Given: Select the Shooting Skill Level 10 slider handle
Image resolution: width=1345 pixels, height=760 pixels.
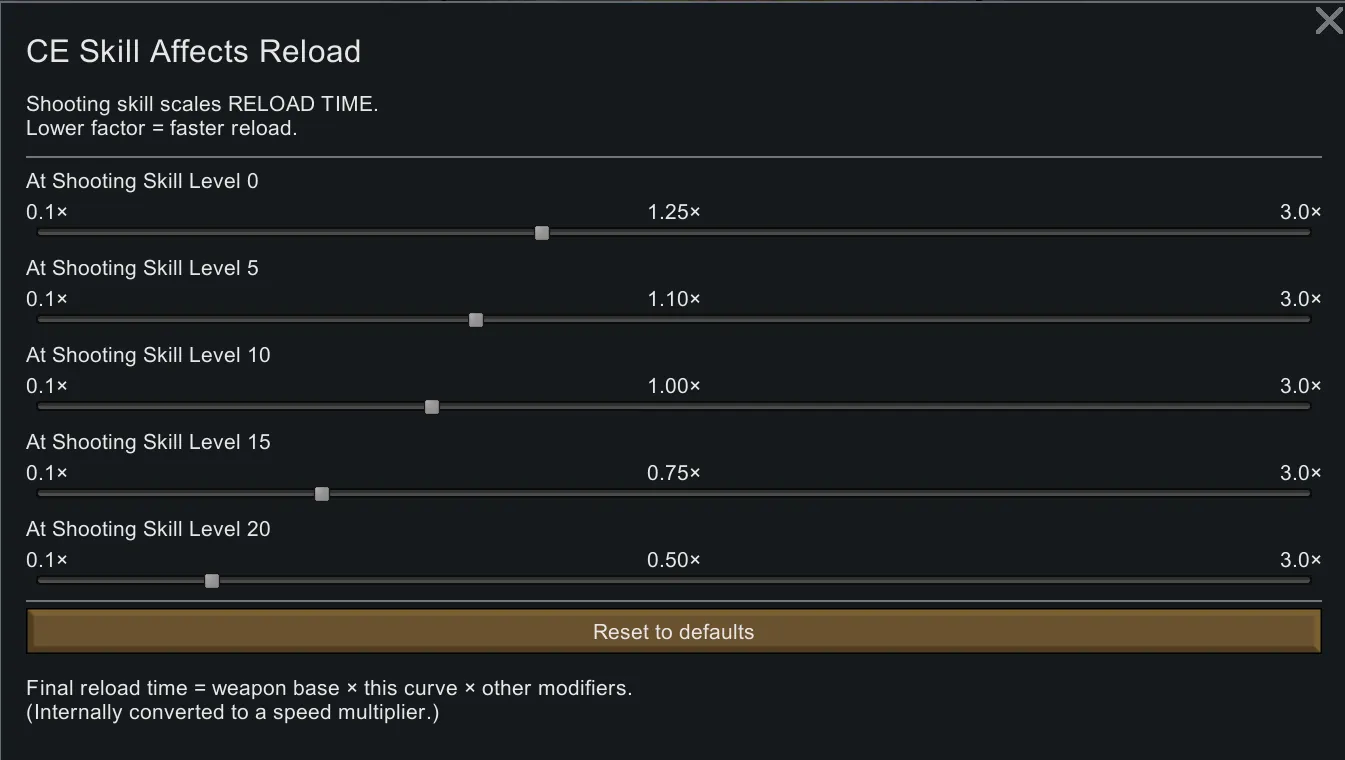Looking at the screenshot, I should [432, 407].
